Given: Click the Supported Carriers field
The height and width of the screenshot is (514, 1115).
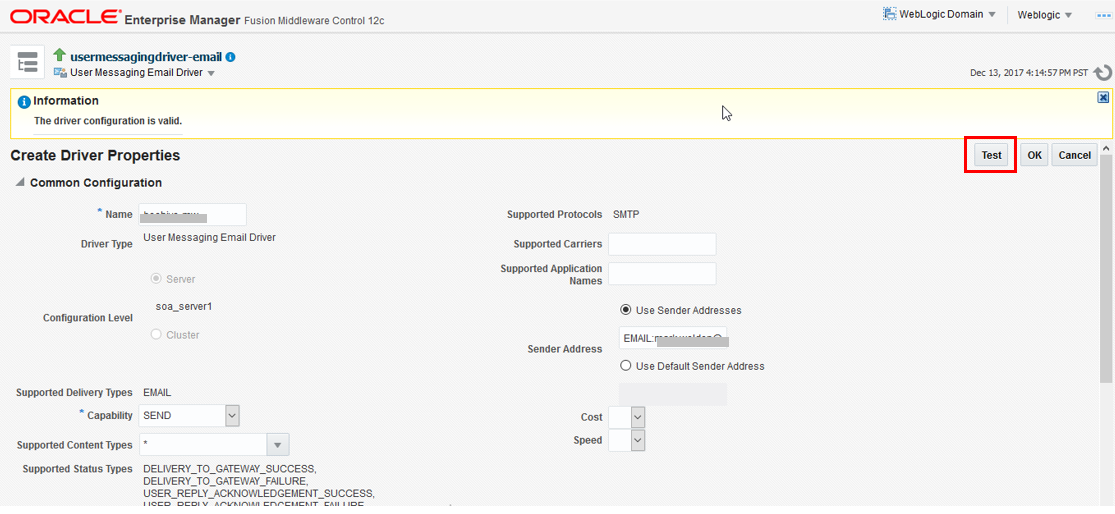Looking at the screenshot, I should 662,244.
